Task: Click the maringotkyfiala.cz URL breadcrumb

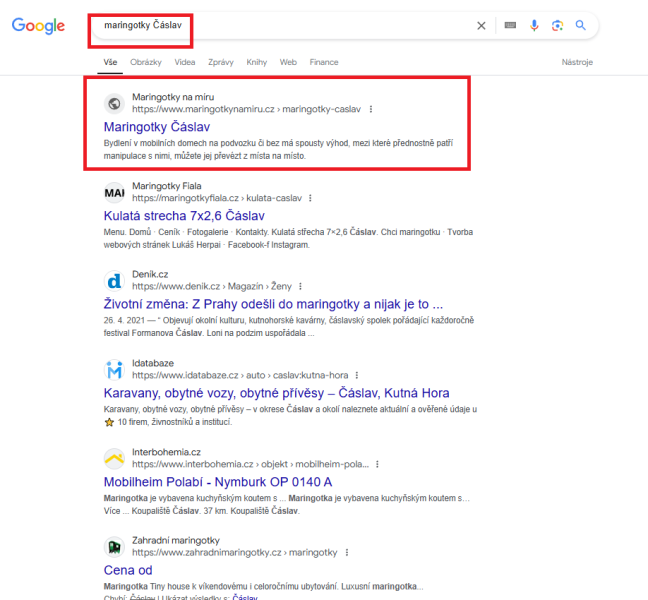Action: point(217,198)
